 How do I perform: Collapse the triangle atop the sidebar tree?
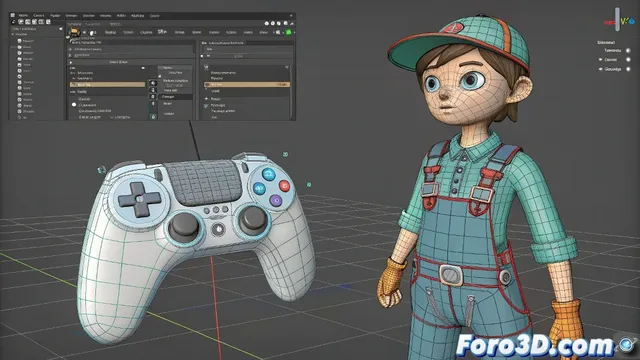coord(13,34)
